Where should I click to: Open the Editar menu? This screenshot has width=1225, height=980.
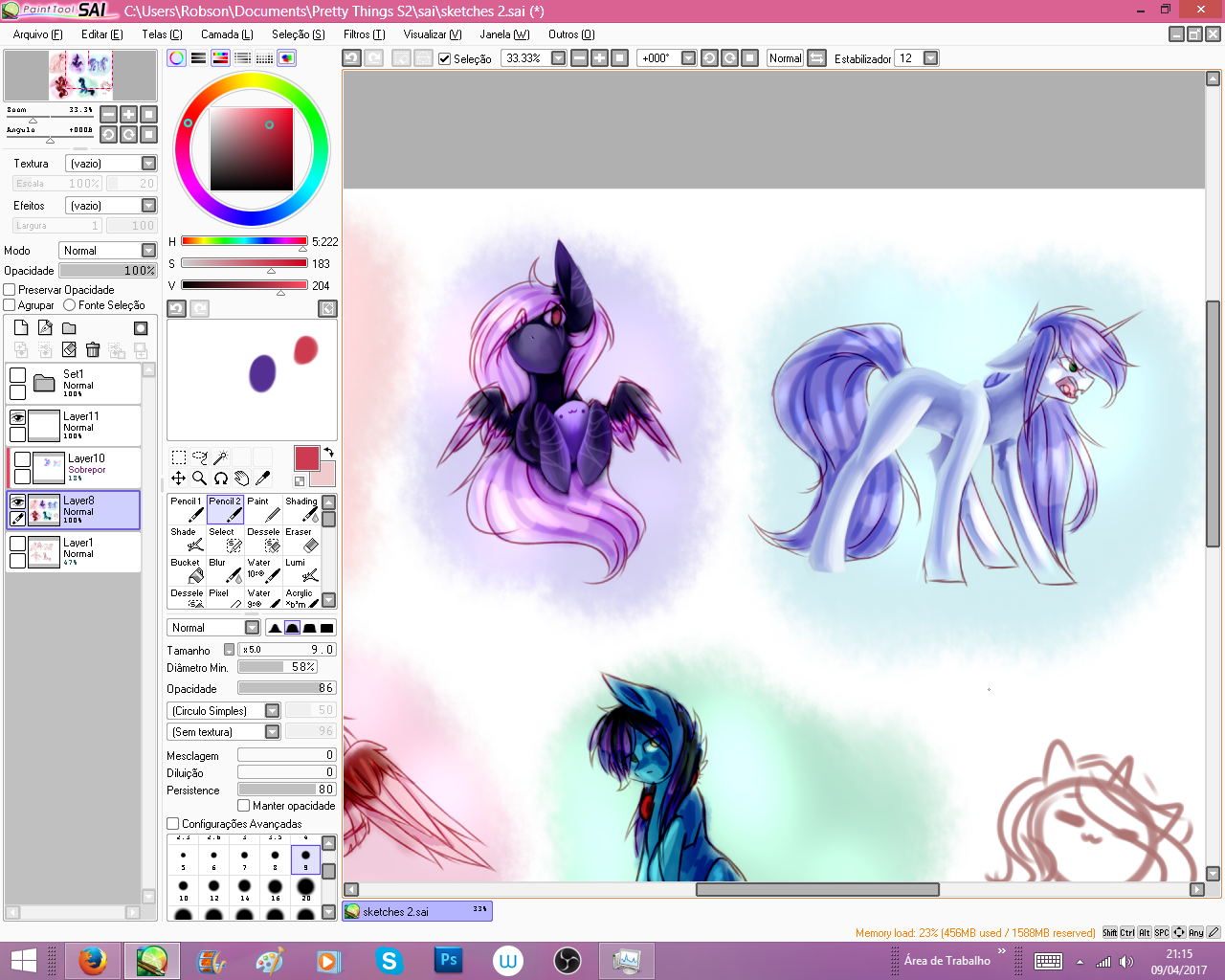(x=102, y=34)
